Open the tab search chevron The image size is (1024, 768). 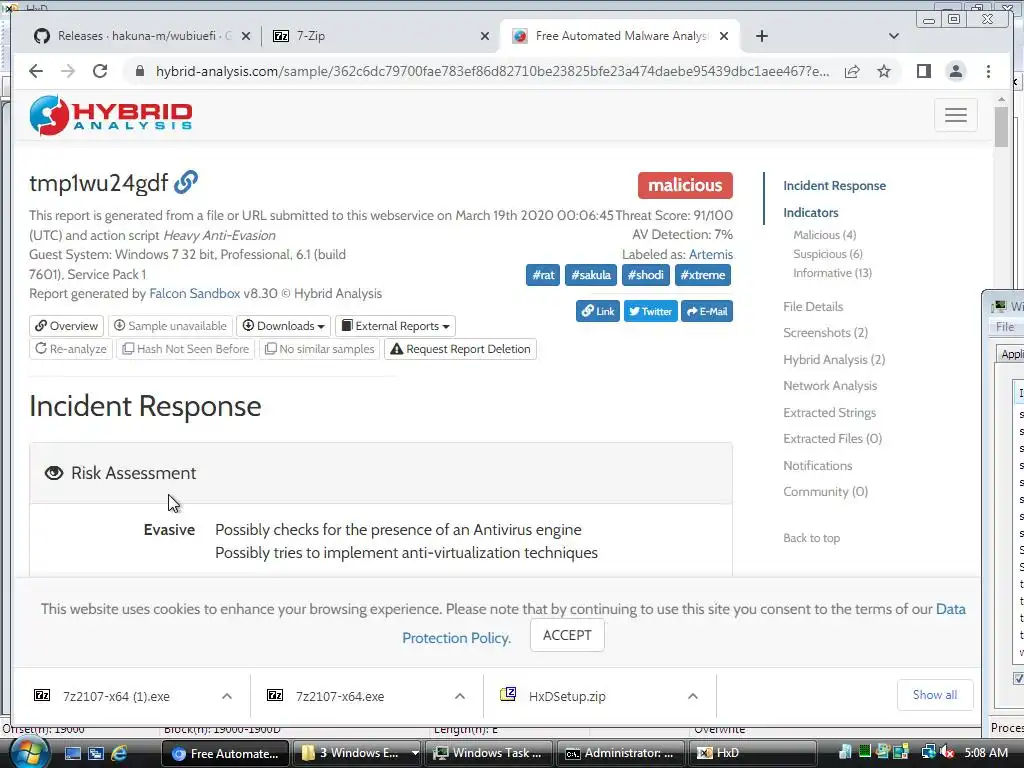894,36
